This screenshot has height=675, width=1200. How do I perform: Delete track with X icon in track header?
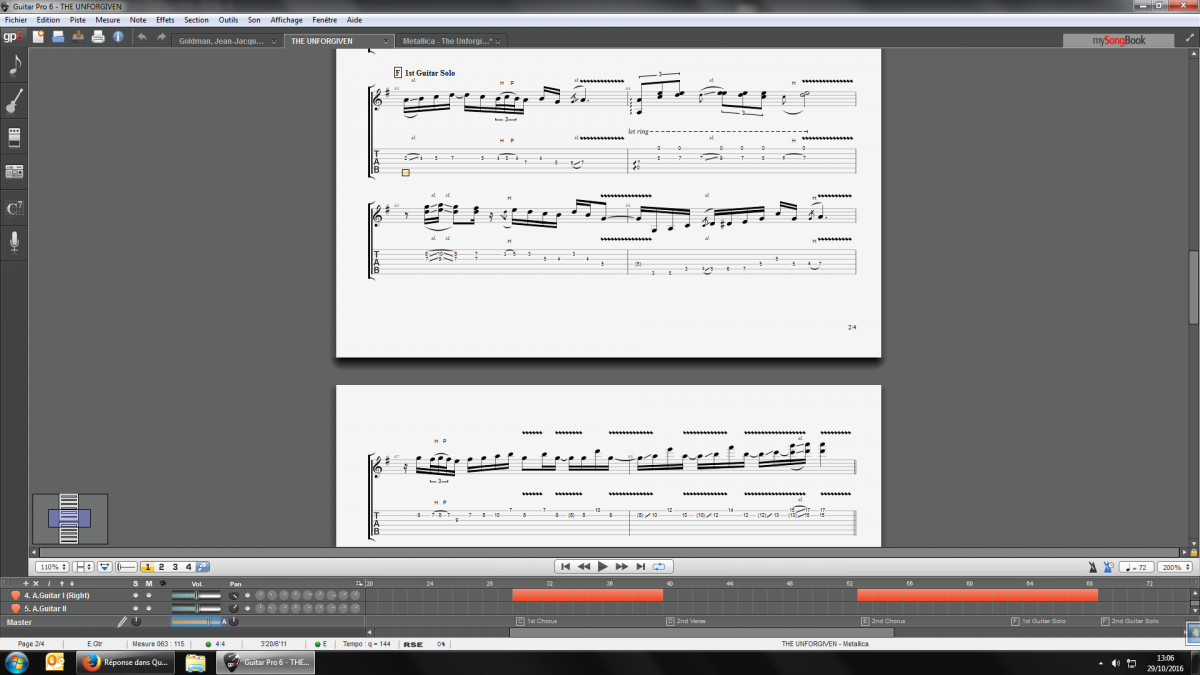click(36, 583)
